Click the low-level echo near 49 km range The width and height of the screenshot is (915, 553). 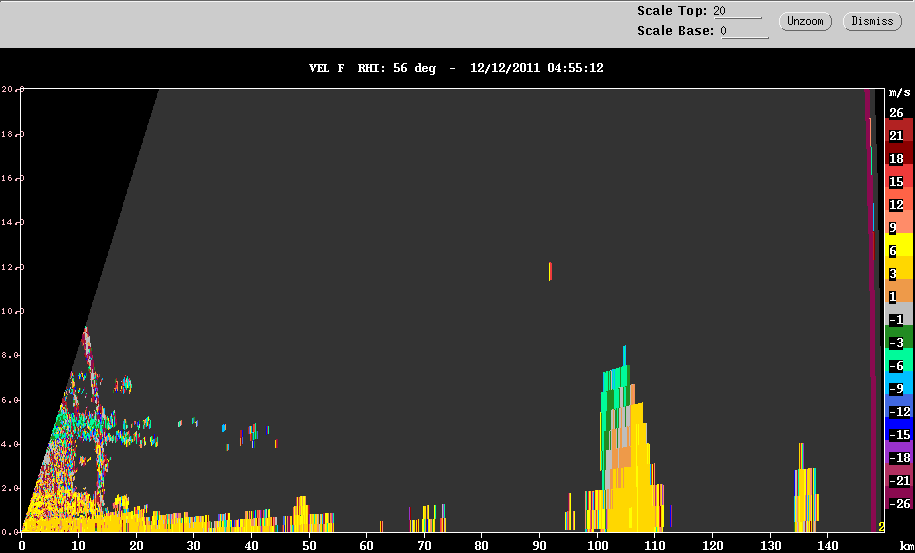click(x=301, y=513)
